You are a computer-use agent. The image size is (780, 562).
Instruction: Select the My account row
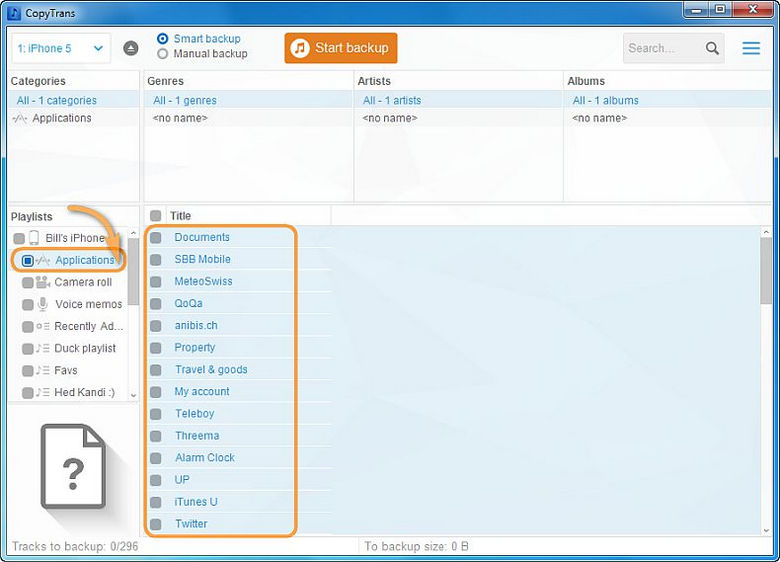pos(238,391)
